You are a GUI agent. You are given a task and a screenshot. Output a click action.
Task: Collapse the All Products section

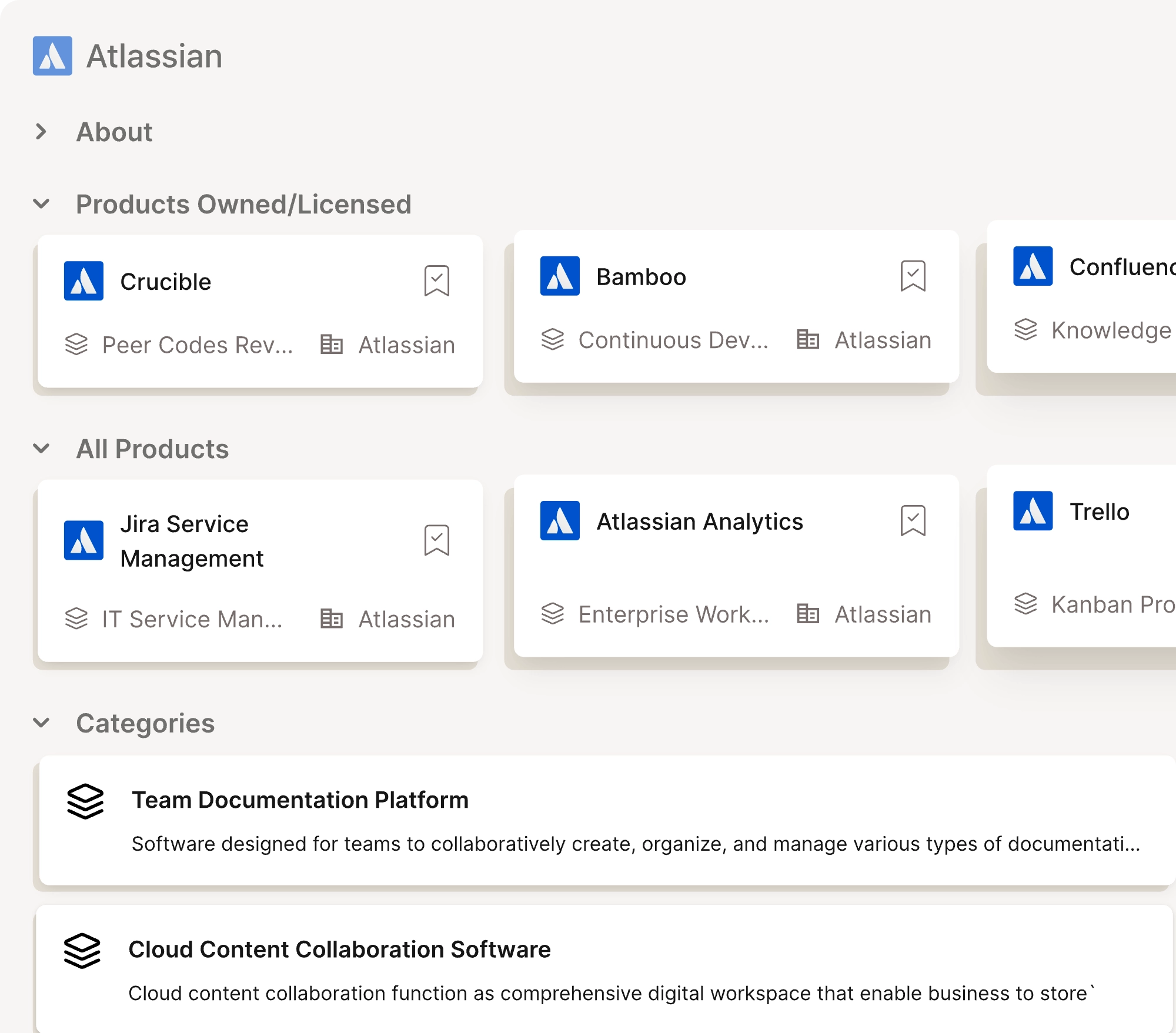click(x=41, y=449)
